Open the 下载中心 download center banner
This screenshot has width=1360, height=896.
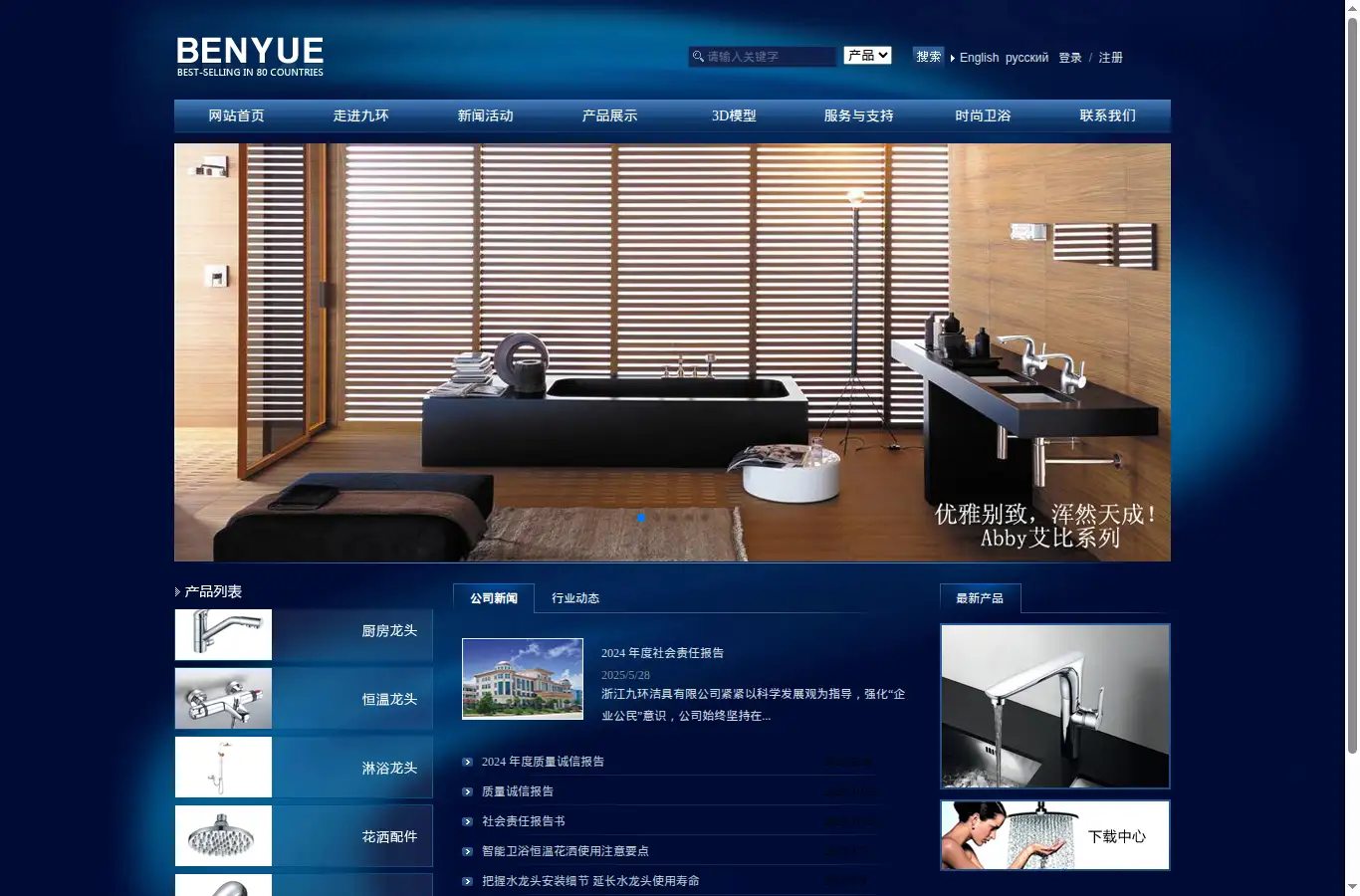click(1055, 835)
